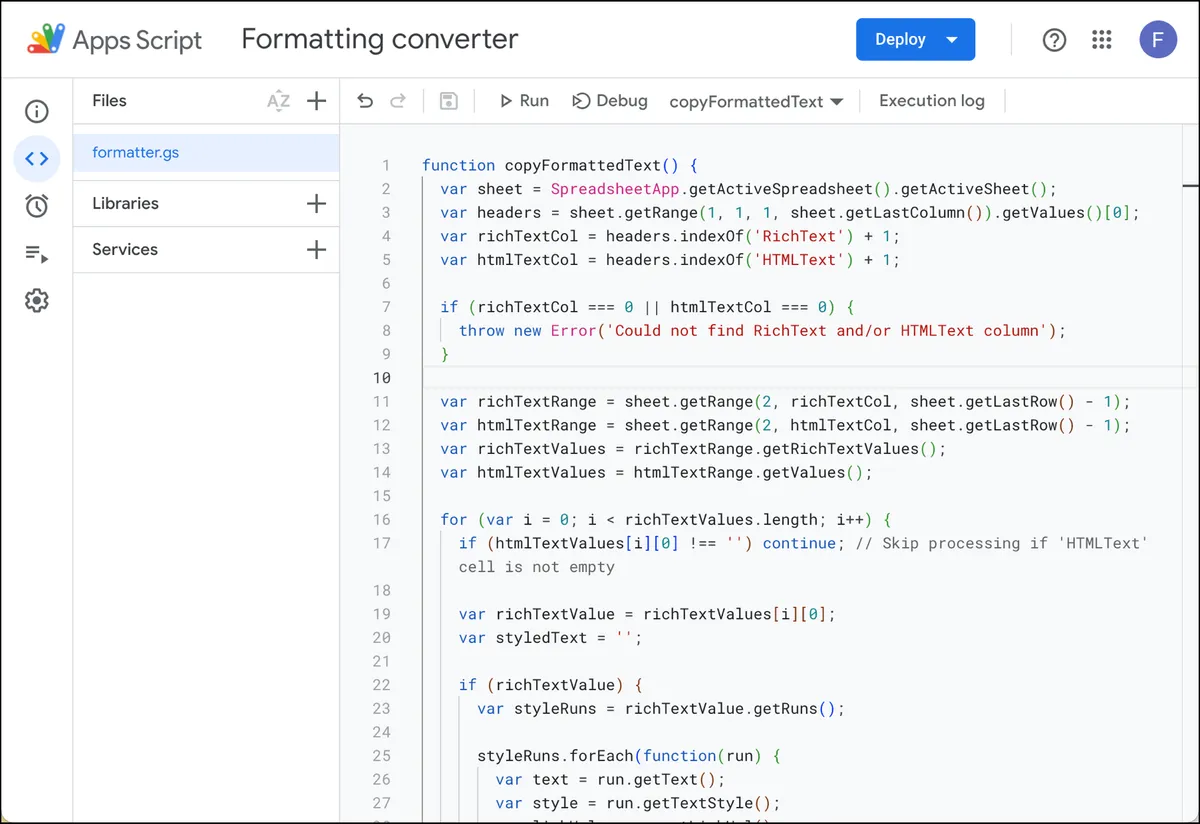This screenshot has height=824, width=1200.
Task: Open Project Settings gear icon
Action: tap(37, 300)
